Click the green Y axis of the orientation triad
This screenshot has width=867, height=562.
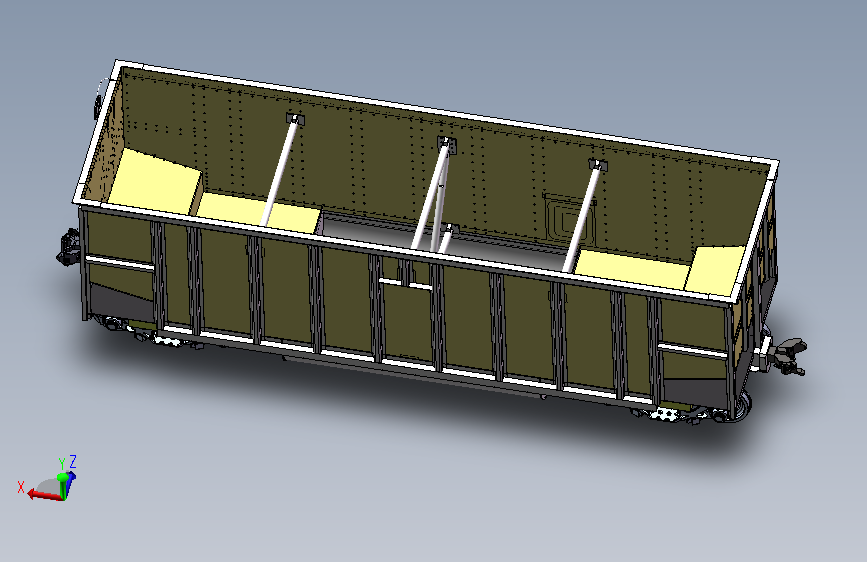pos(63,485)
